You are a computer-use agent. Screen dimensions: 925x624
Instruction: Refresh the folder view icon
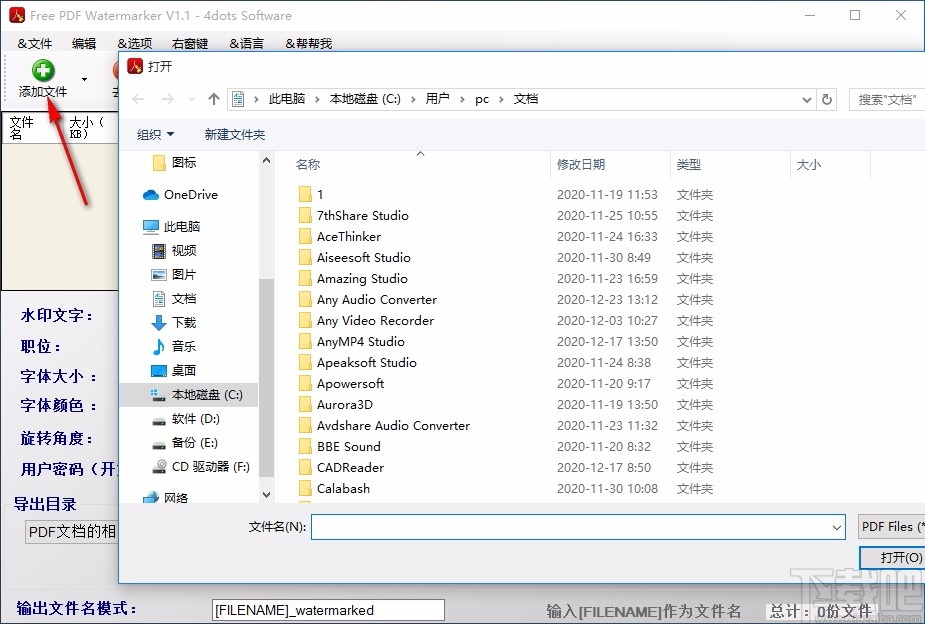[x=827, y=100]
